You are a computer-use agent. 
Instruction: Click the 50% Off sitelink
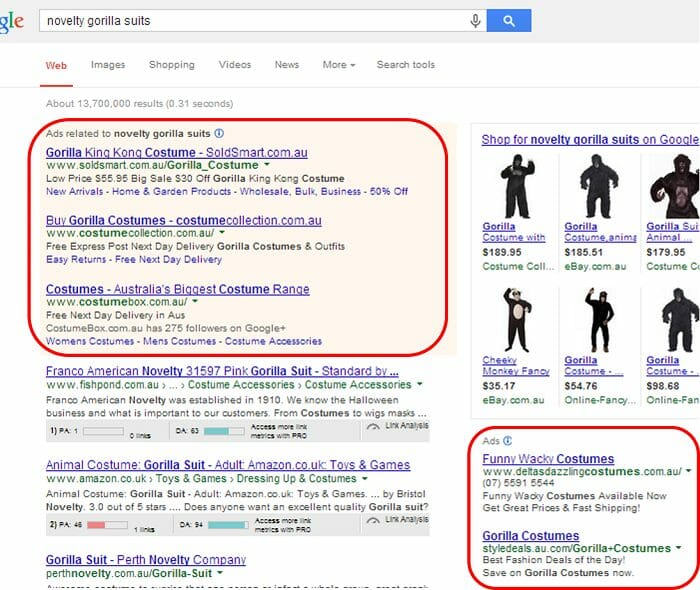click(389, 191)
